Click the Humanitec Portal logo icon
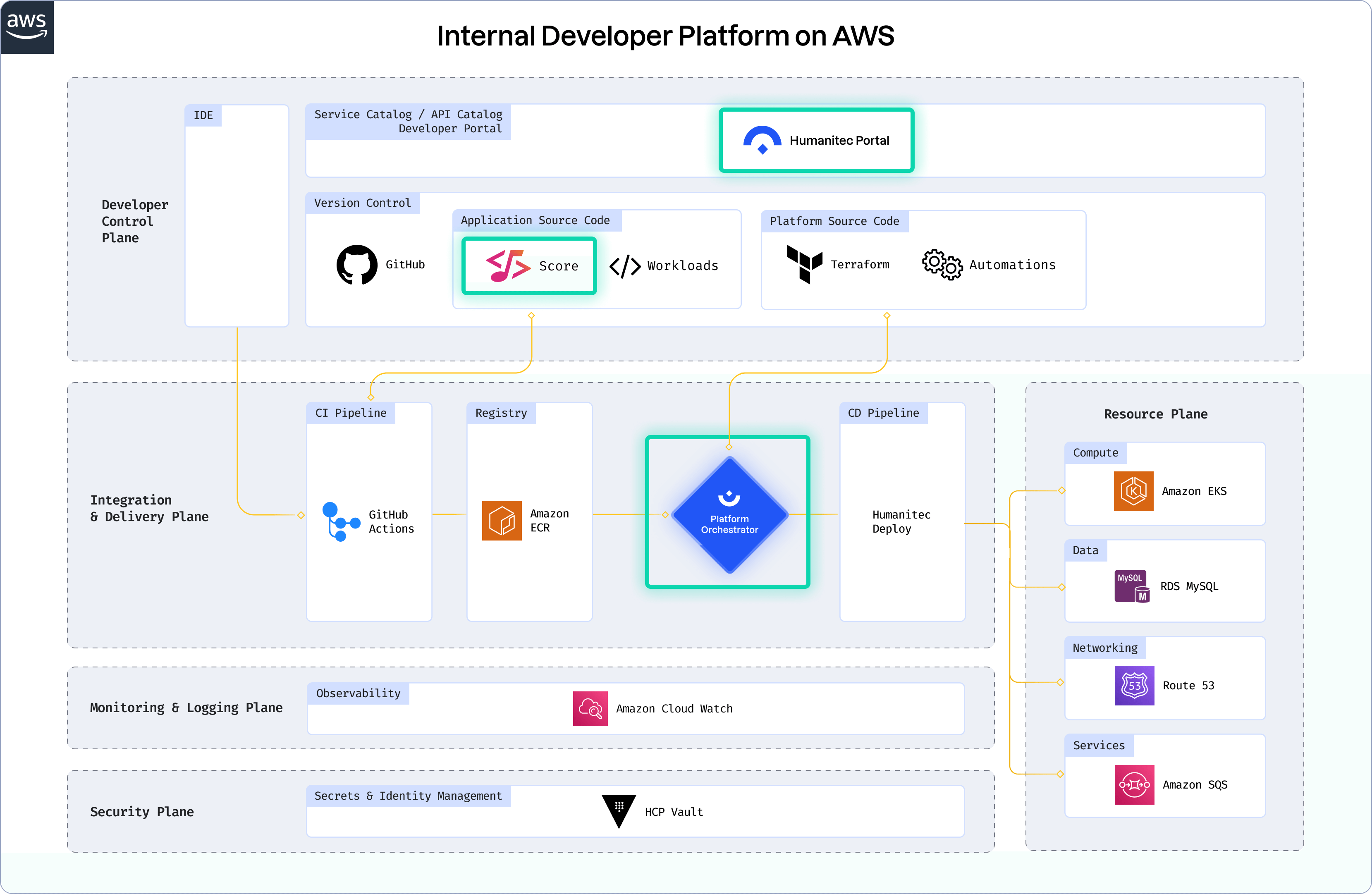Viewport: 1372px width, 894px height. tap(762, 140)
